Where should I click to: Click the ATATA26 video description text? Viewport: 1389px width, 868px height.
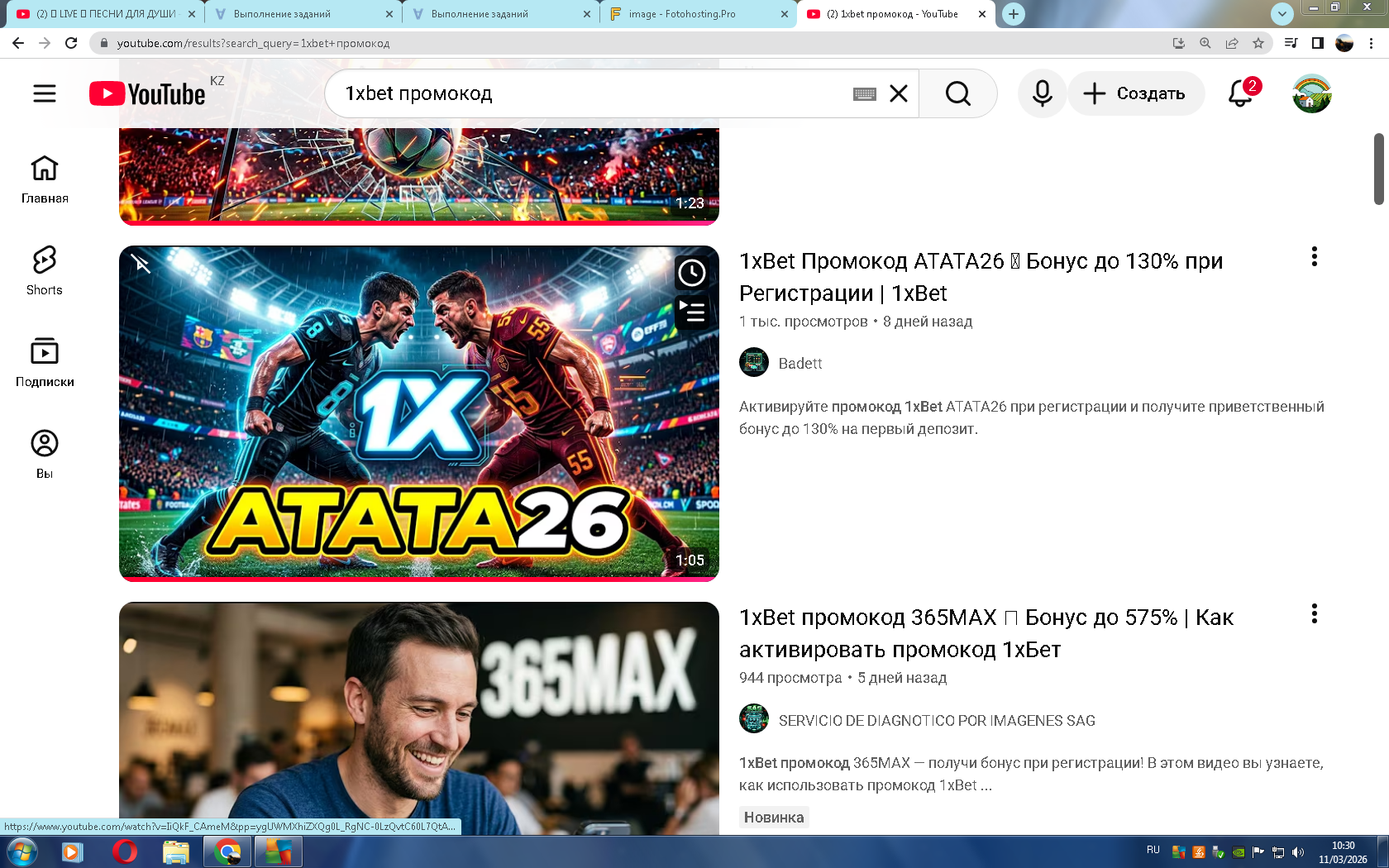click(1032, 417)
